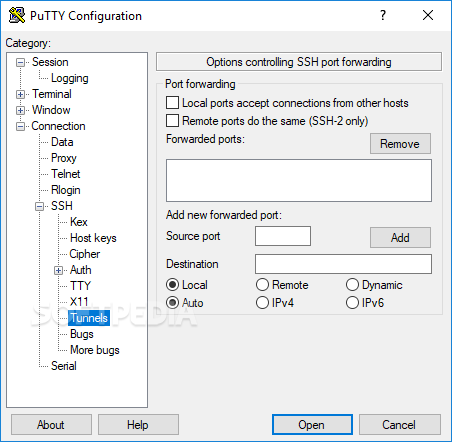Click the Help button
The image size is (452, 442).
pyautogui.click(x=138, y=425)
